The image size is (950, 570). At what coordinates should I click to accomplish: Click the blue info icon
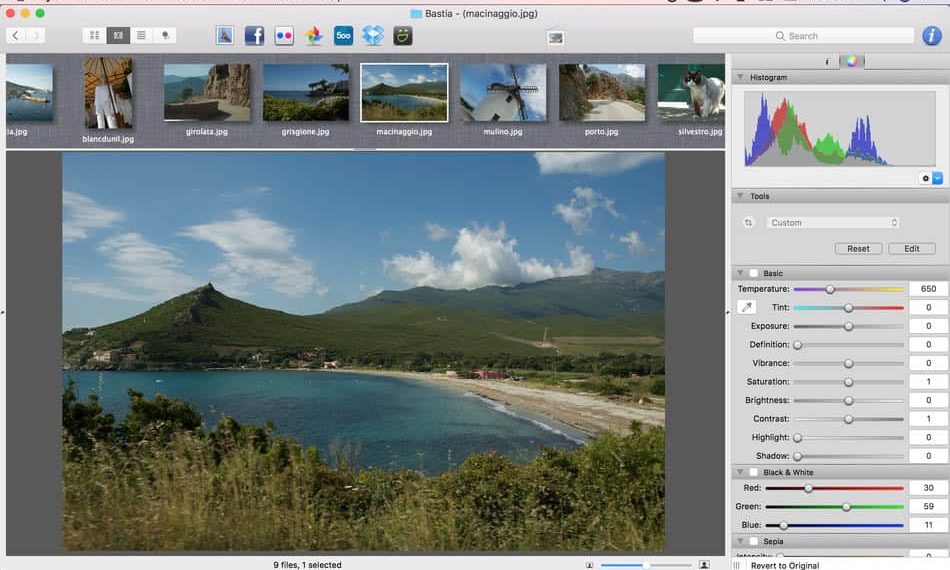coord(931,36)
